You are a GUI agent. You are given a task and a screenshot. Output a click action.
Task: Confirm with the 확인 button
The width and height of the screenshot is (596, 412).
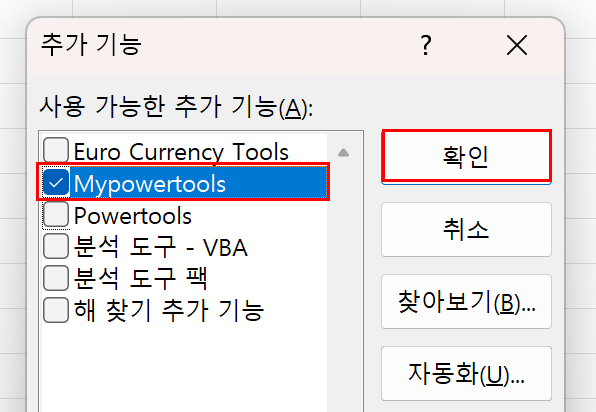[466, 156]
